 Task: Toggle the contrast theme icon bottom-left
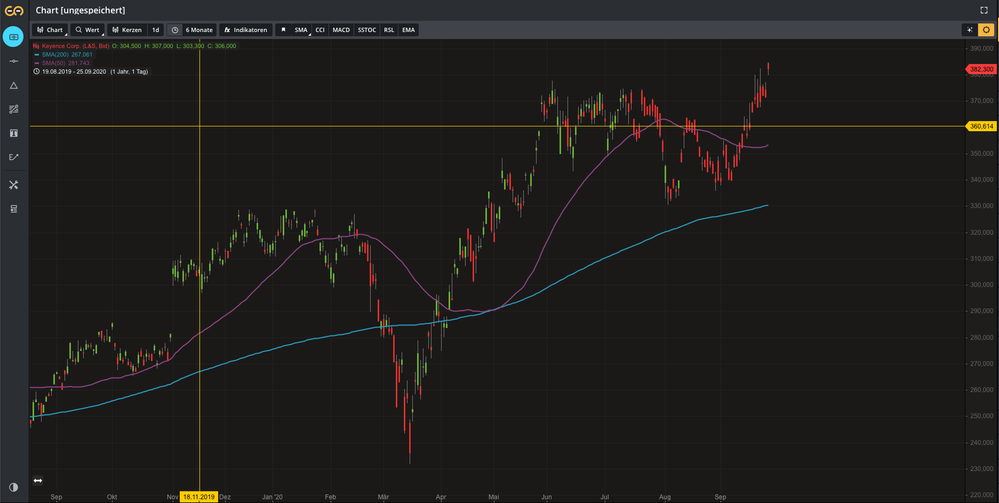(x=14, y=486)
